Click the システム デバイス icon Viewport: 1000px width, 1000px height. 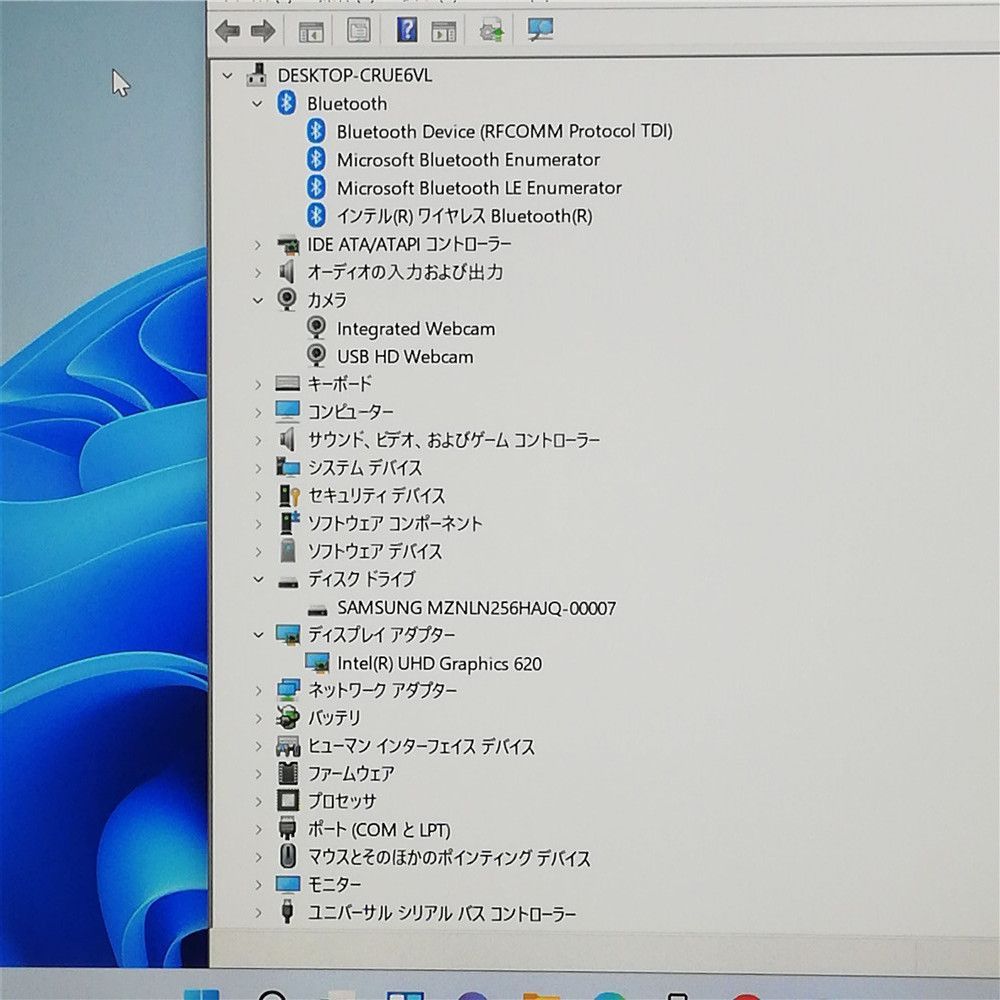(x=288, y=467)
